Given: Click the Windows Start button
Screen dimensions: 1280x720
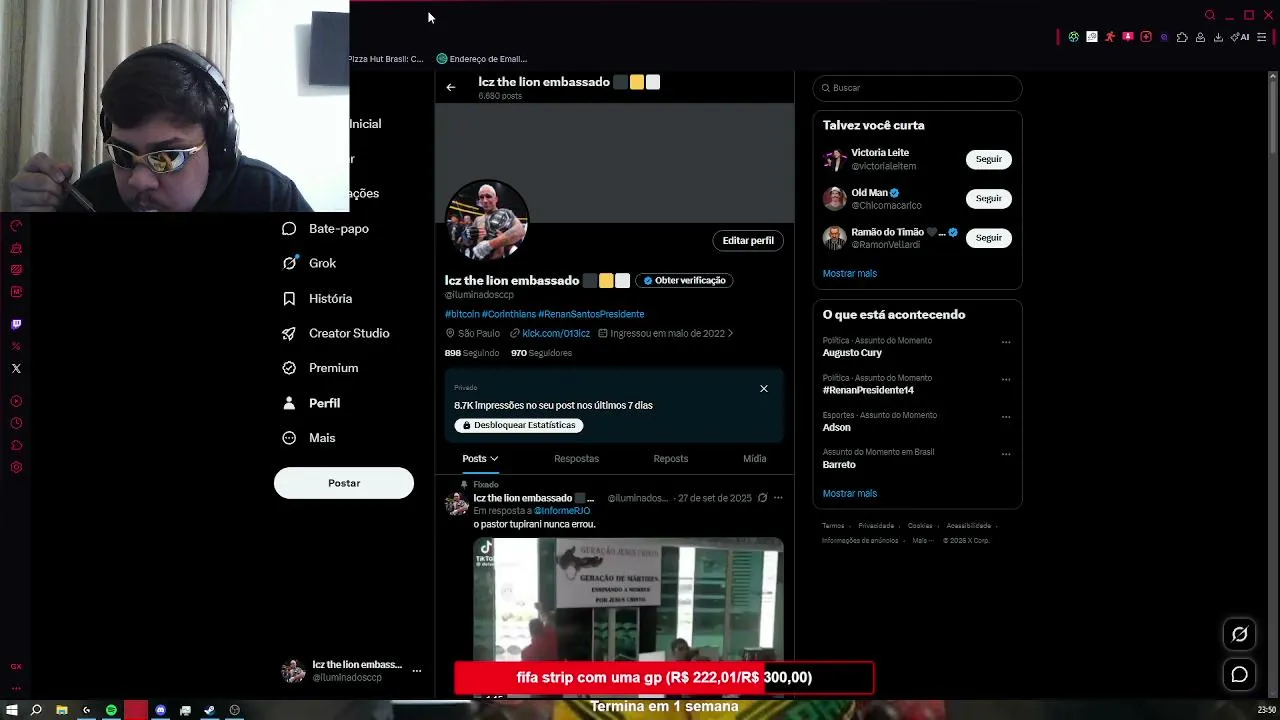Looking at the screenshot, I should click(12, 710).
